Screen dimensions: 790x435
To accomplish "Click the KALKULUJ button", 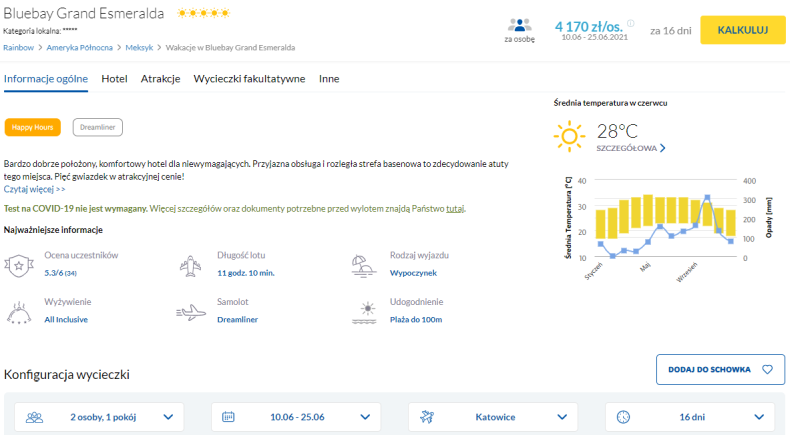I will [743, 30].
